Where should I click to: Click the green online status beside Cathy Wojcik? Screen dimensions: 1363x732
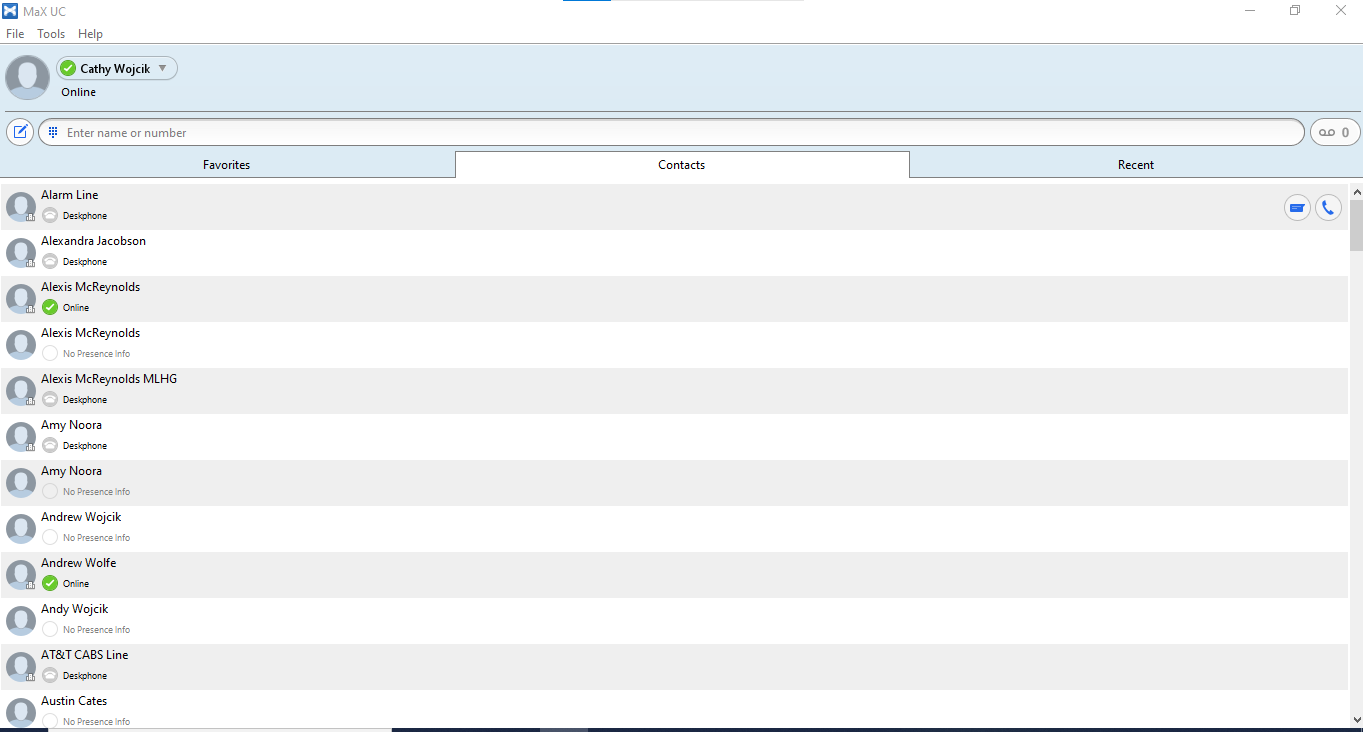(70, 68)
